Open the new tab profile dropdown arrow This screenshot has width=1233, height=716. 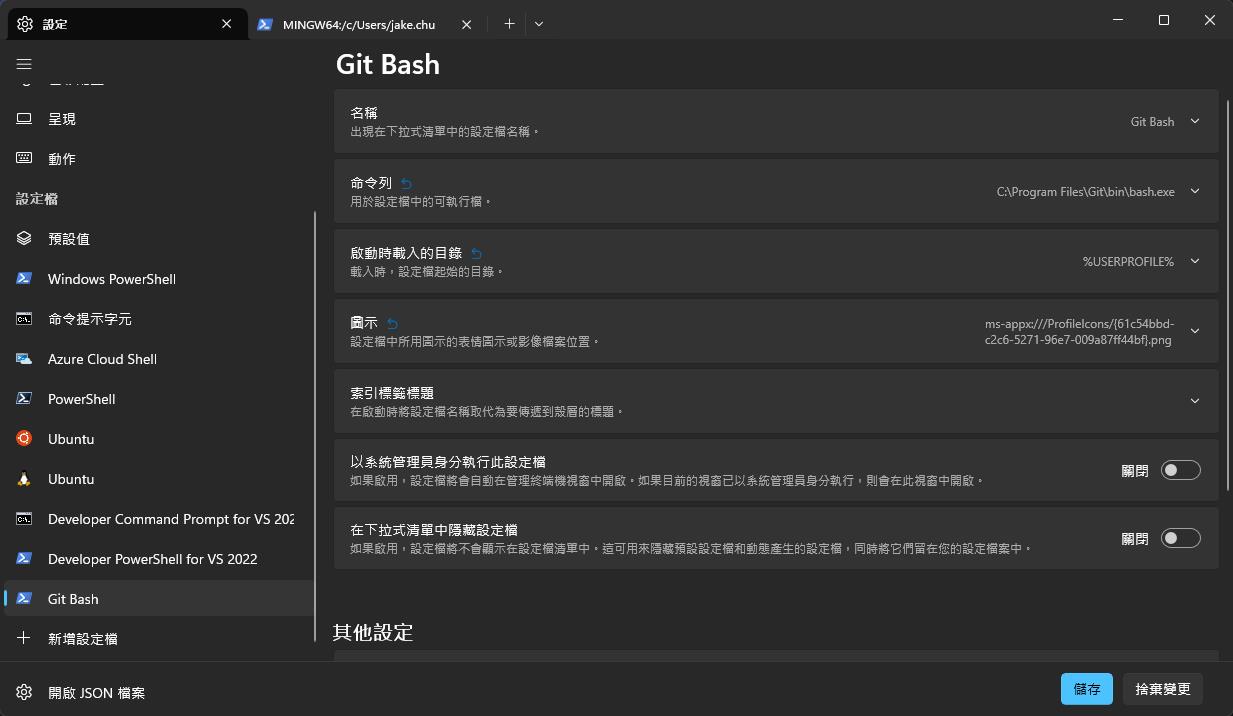(539, 24)
